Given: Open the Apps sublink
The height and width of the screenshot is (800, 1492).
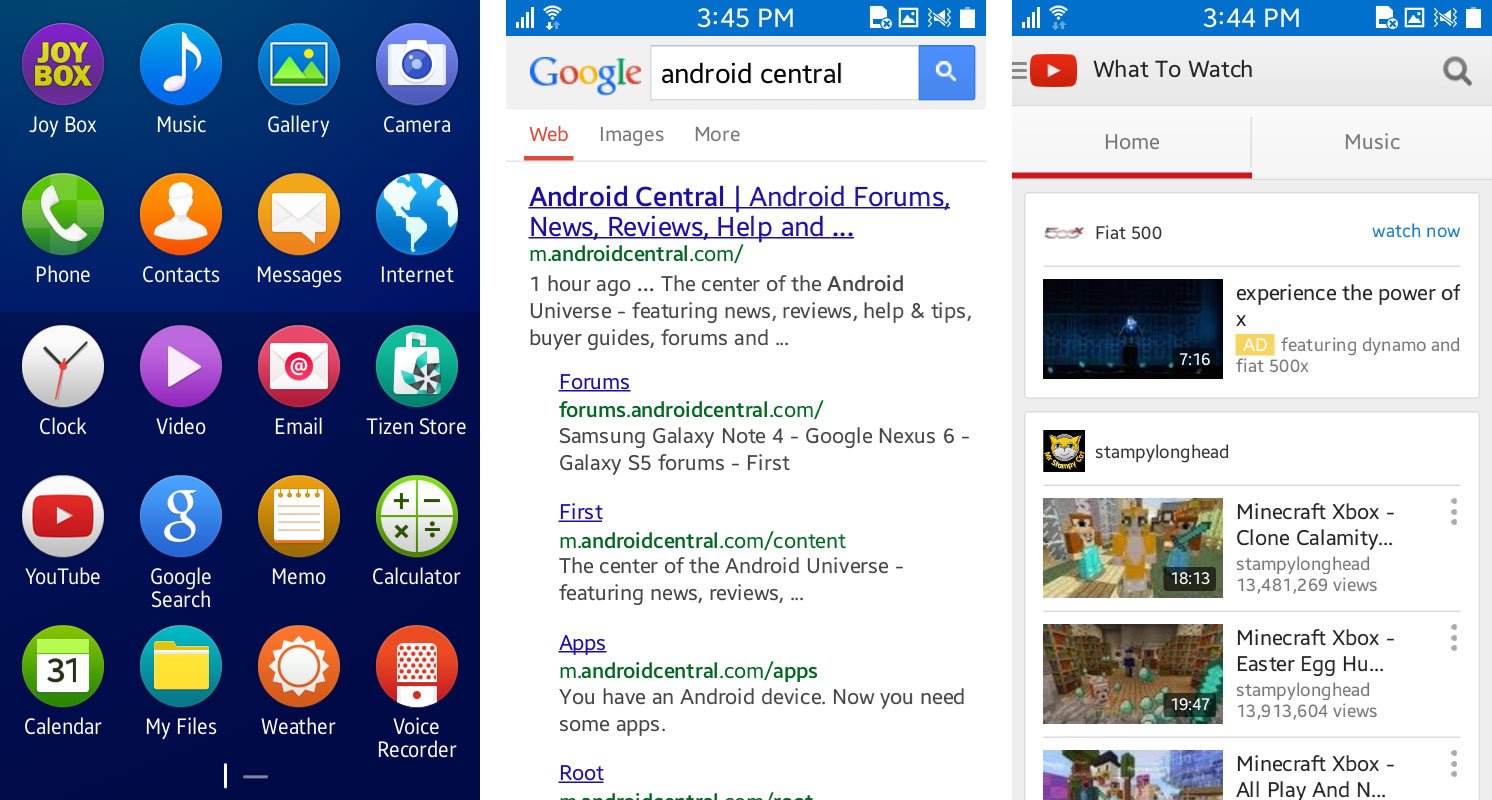Looking at the screenshot, I should [582, 643].
